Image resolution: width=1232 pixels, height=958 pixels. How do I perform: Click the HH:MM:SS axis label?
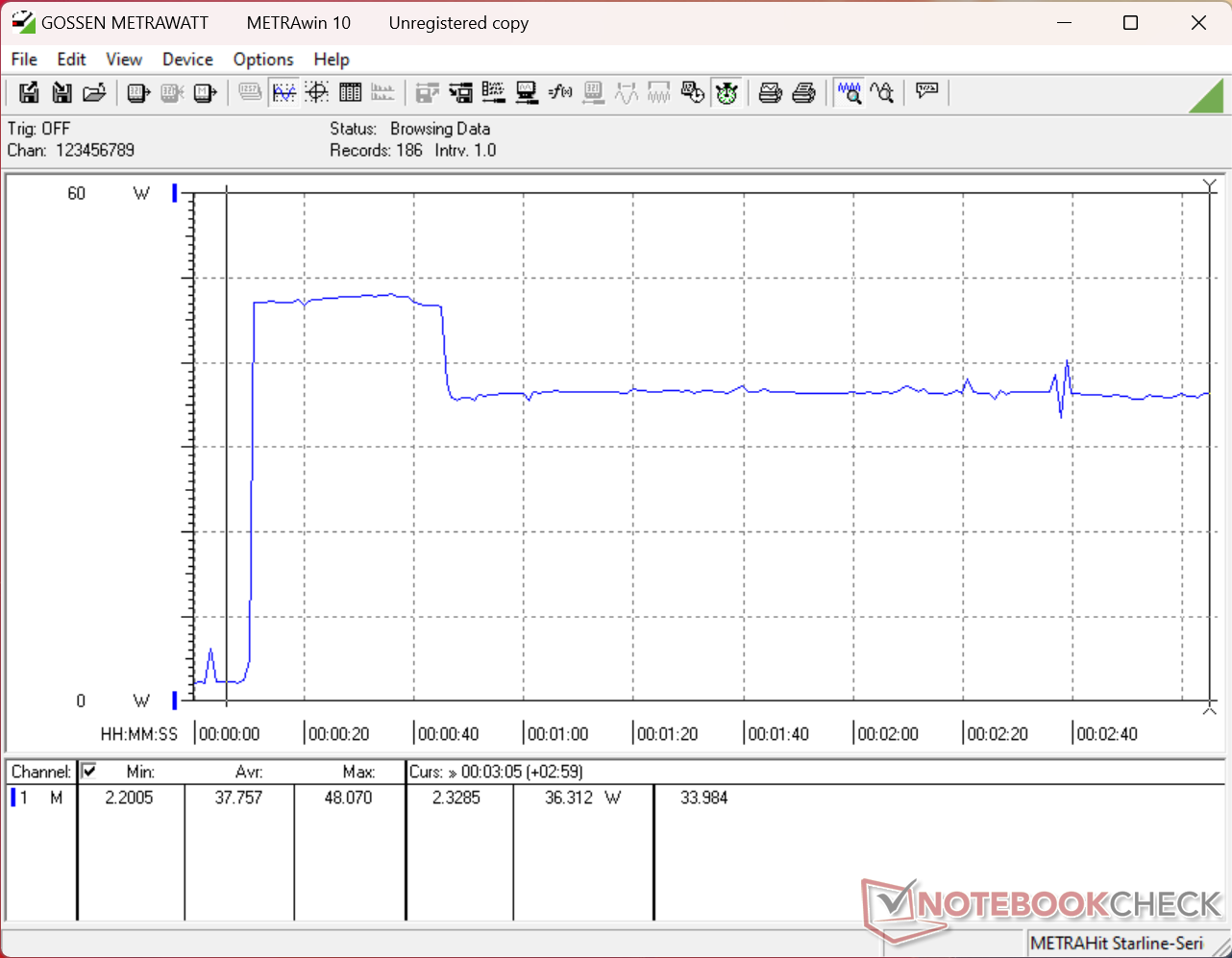pyautogui.click(x=139, y=734)
